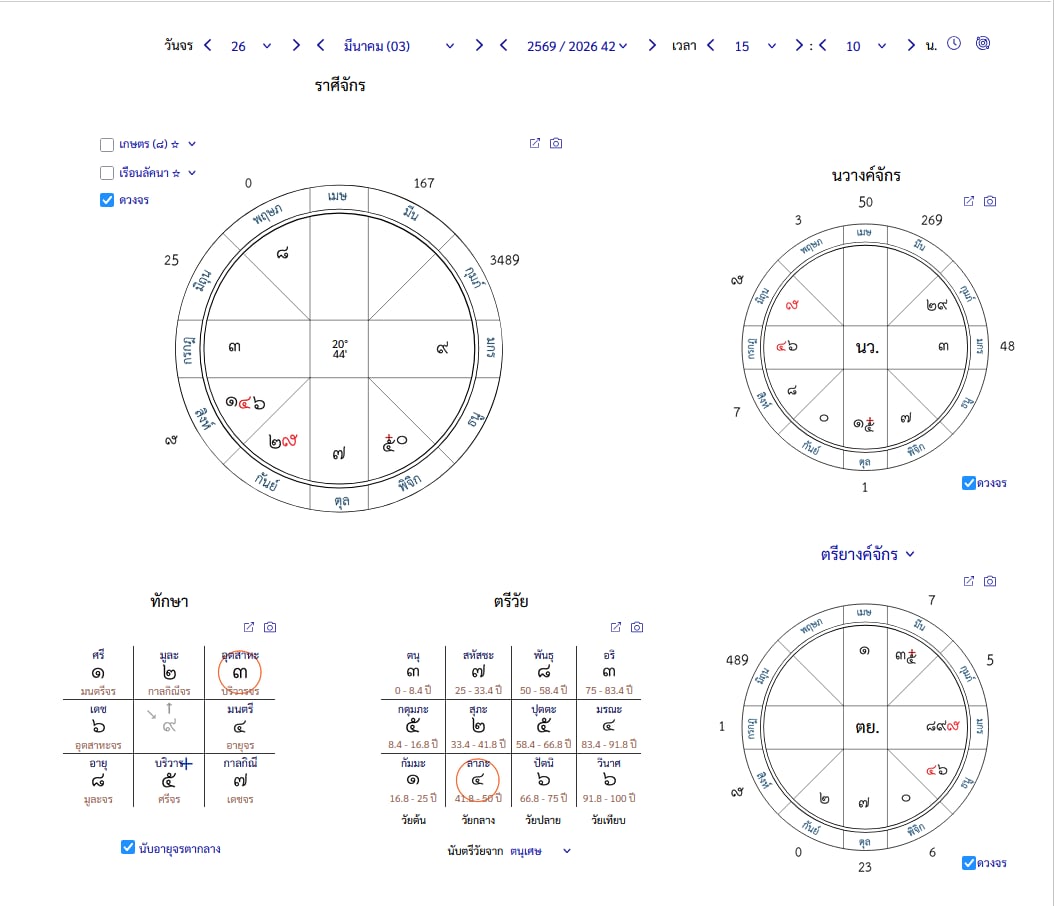Screen dimensions: 1054x906
Task: Click the กาลกิณี cell in the ทักษา table
Action: point(240,780)
